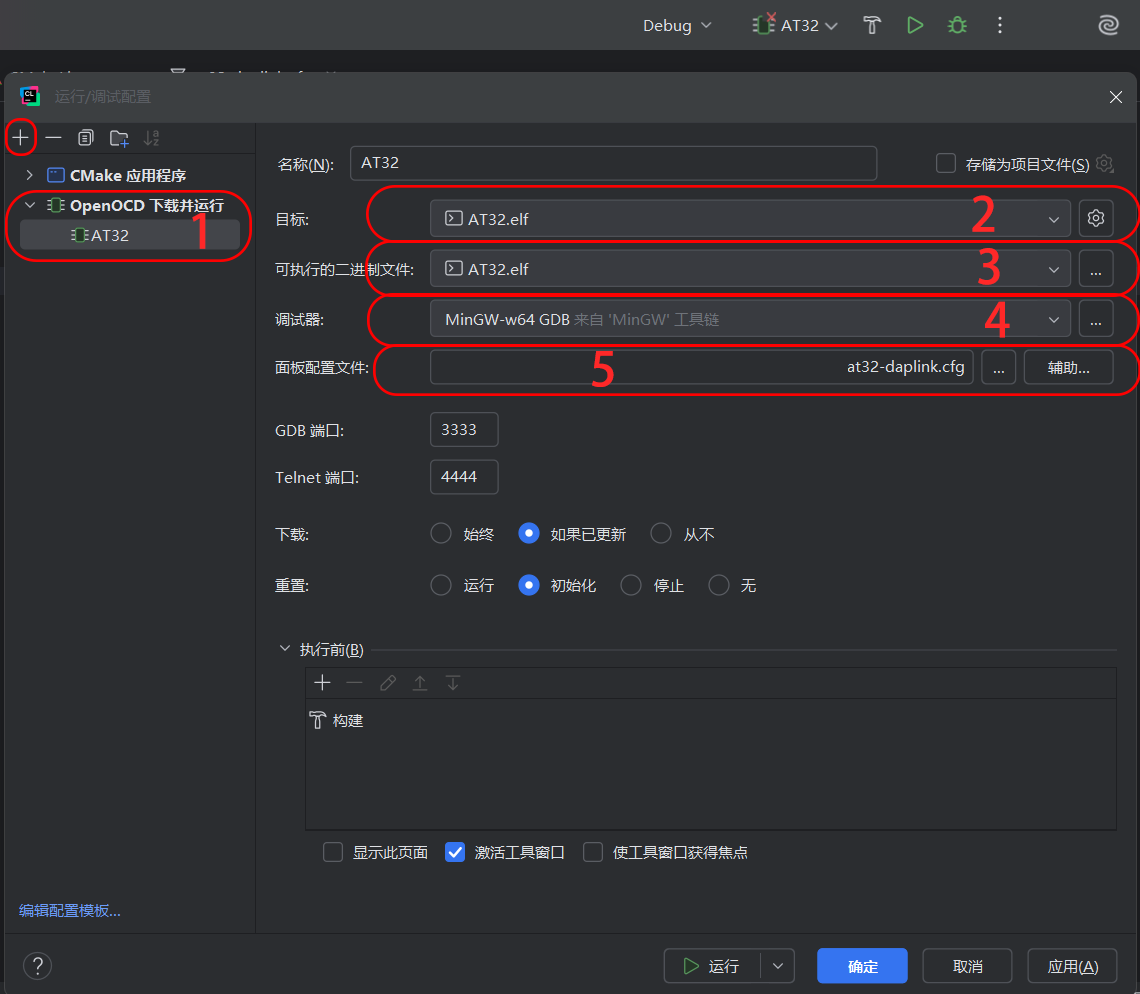Image resolution: width=1140 pixels, height=994 pixels.
Task: Click the build hammer icon in top toolbar
Action: (872, 26)
